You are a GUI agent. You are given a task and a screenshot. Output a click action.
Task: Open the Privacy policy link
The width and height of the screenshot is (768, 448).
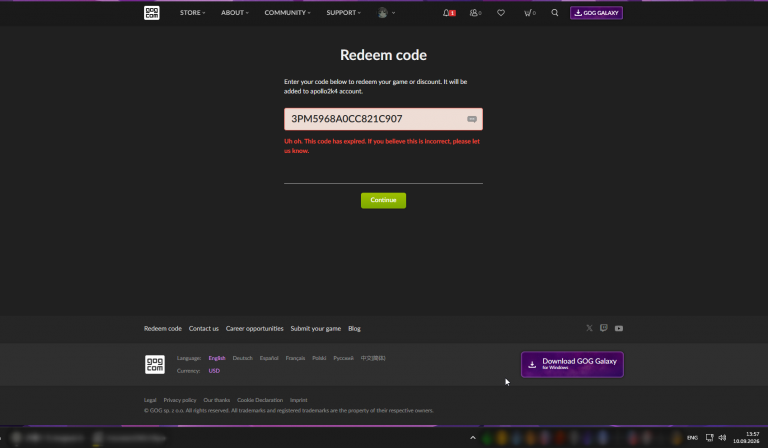click(x=180, y=400)
